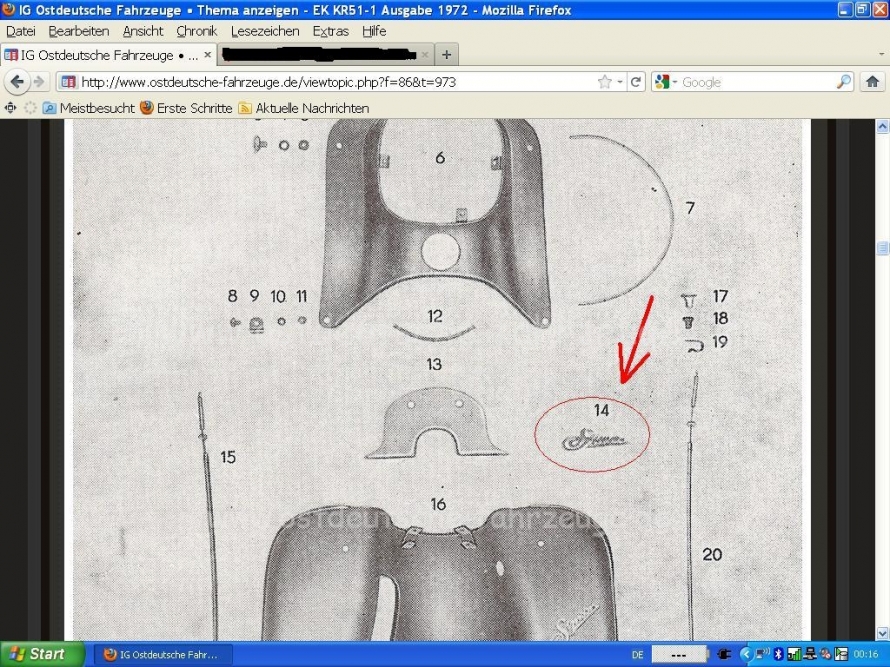Click the DE language indicator
890x667 pixels.
coord(637,655)
